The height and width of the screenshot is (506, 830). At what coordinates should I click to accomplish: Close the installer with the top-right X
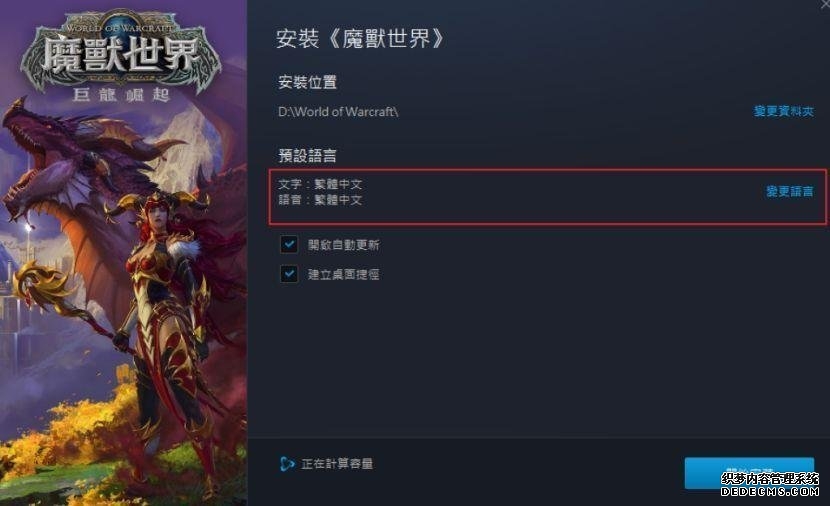pos(825,3)
